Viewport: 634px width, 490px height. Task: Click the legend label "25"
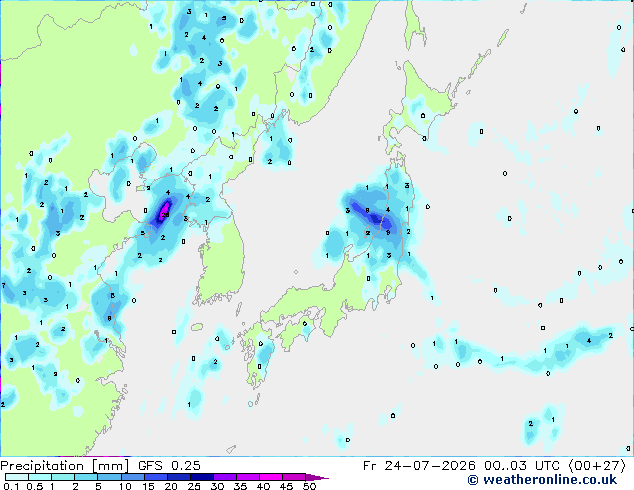click(194, 486)
